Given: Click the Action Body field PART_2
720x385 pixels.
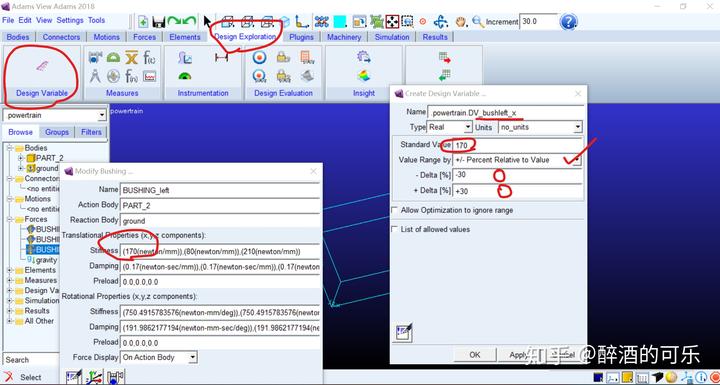Looking at the screenshot, I should (x=219, y=205).
